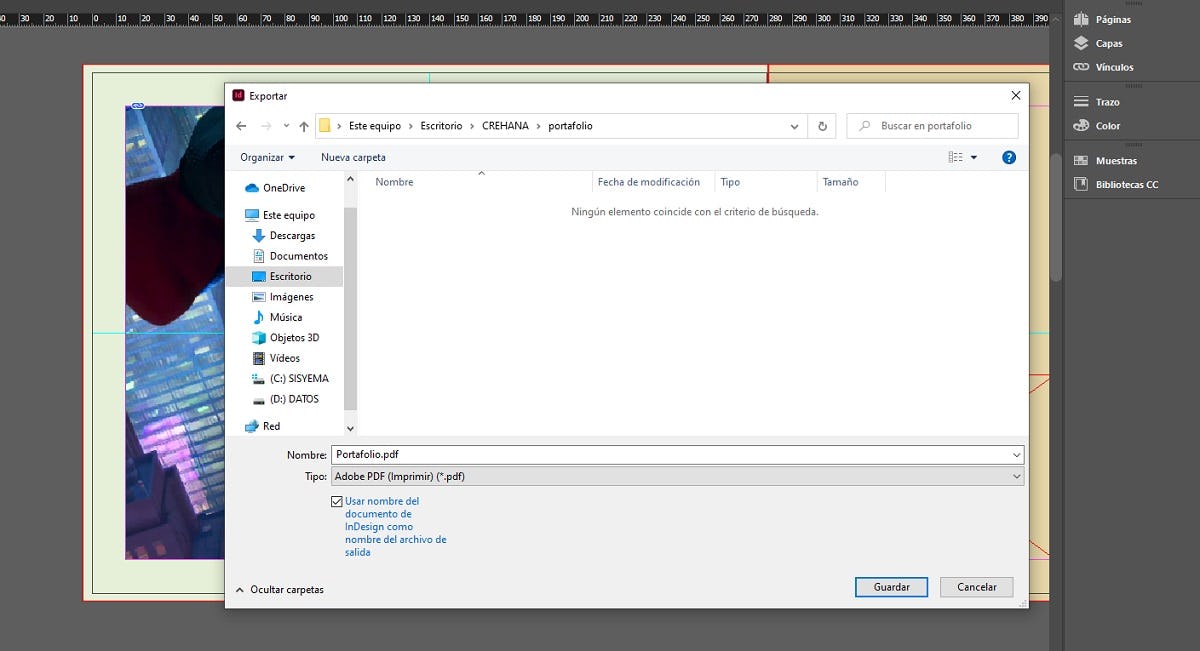1200x651 pixels.
Task: Collapse folders with Ocultar carpetas
Action: click(280, 590)
